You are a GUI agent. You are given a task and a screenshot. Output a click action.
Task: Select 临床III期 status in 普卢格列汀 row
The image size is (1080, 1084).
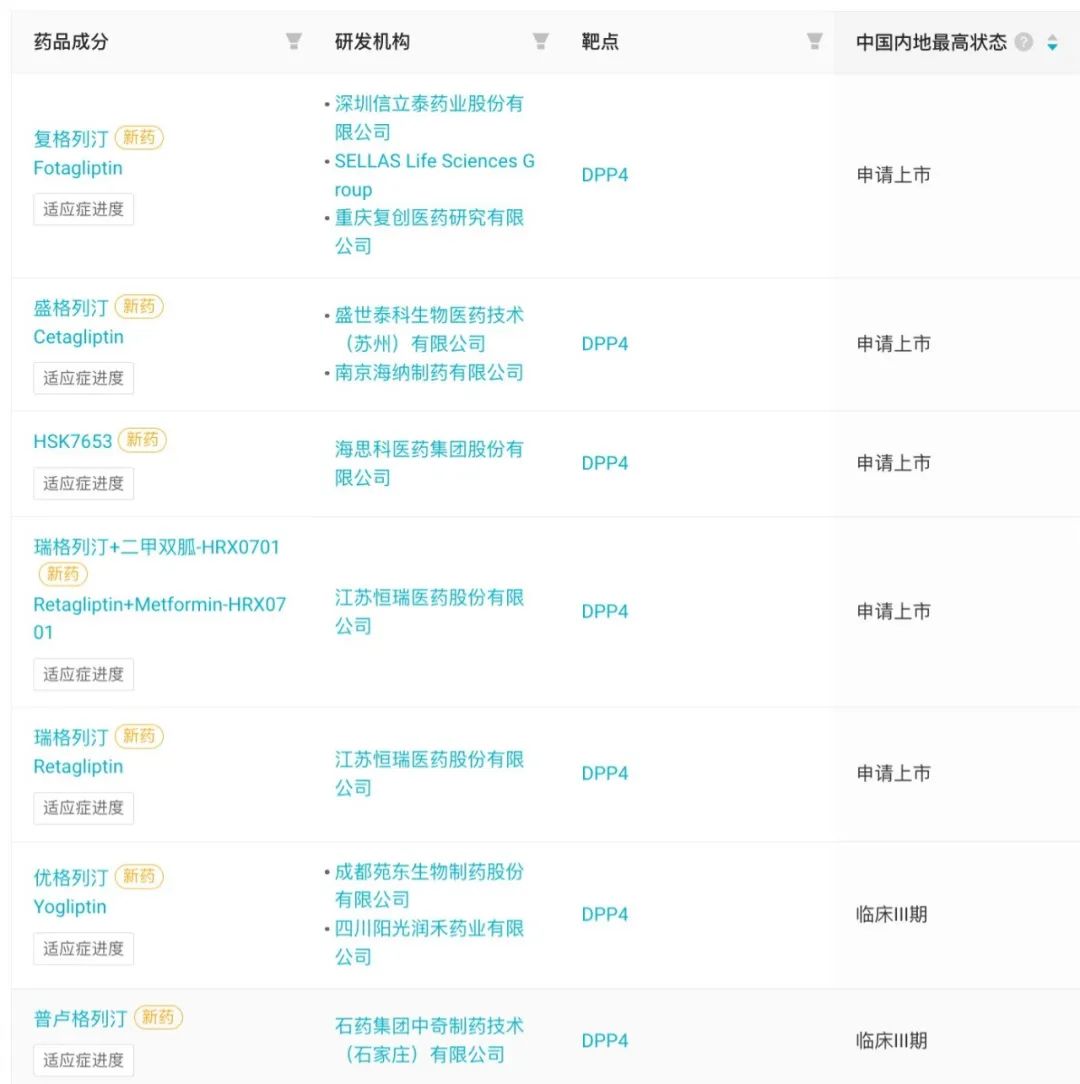click(891, 1040)
